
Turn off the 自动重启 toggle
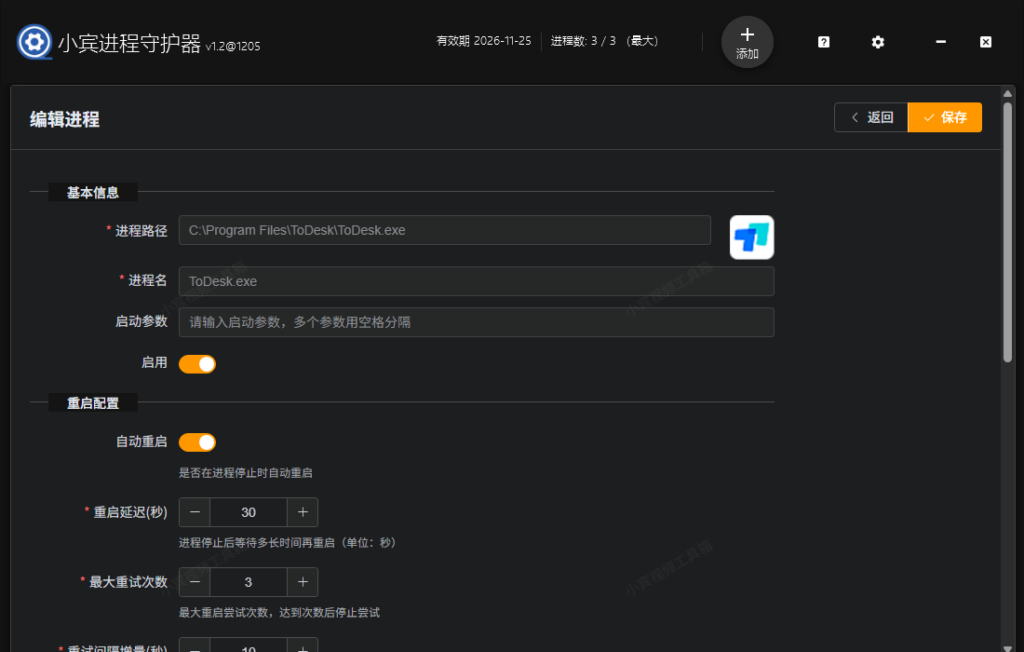(197, 442)
